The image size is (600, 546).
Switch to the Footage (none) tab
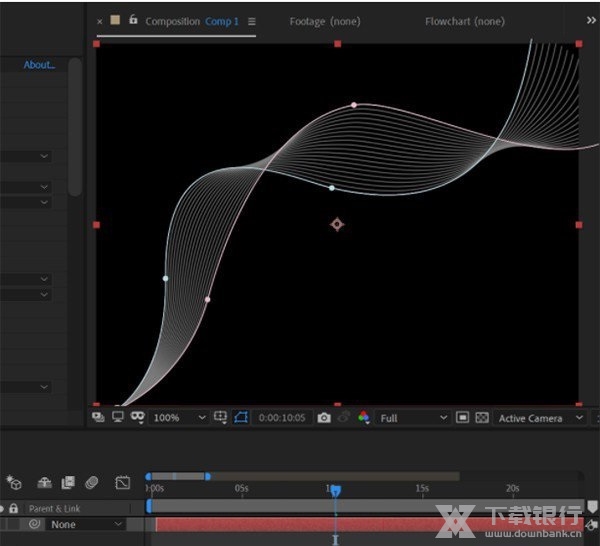(324, 21)
